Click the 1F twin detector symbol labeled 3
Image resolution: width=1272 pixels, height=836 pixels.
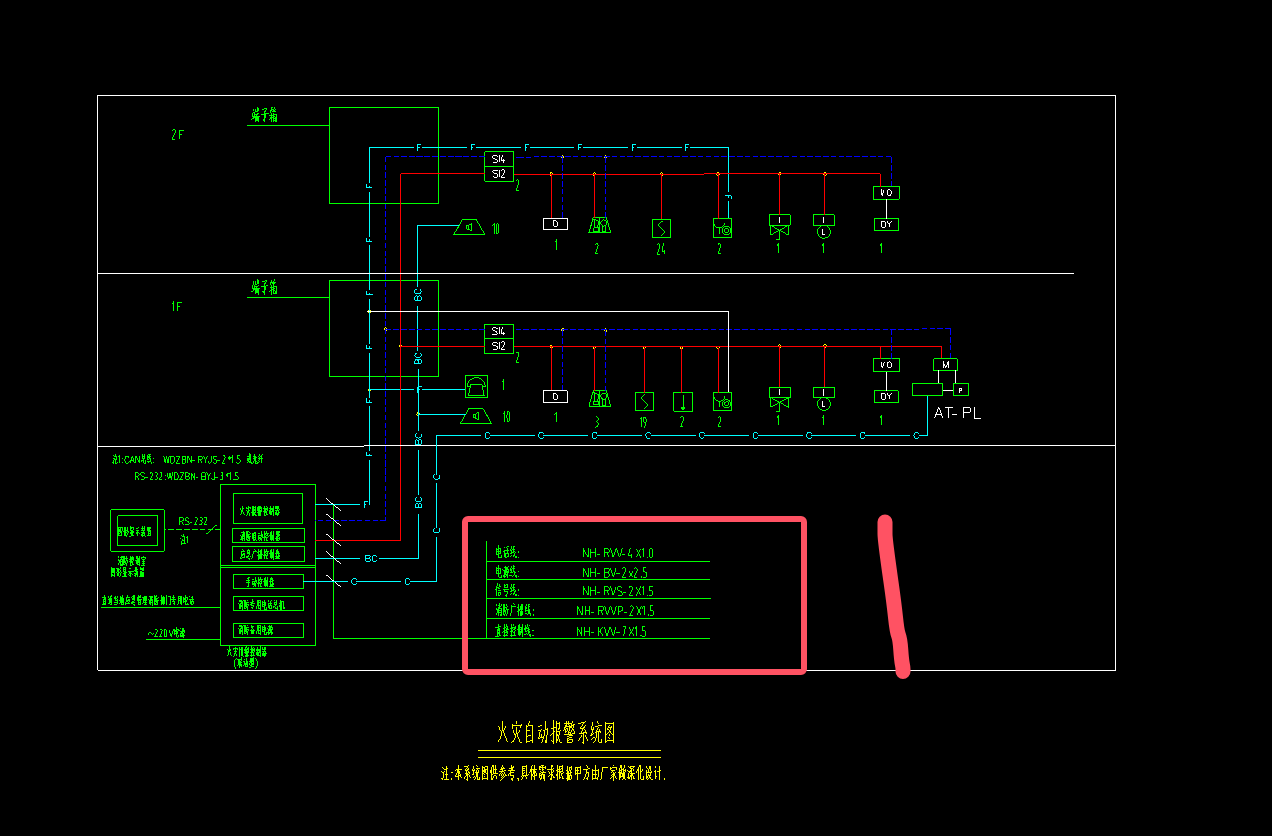point(599,399)
